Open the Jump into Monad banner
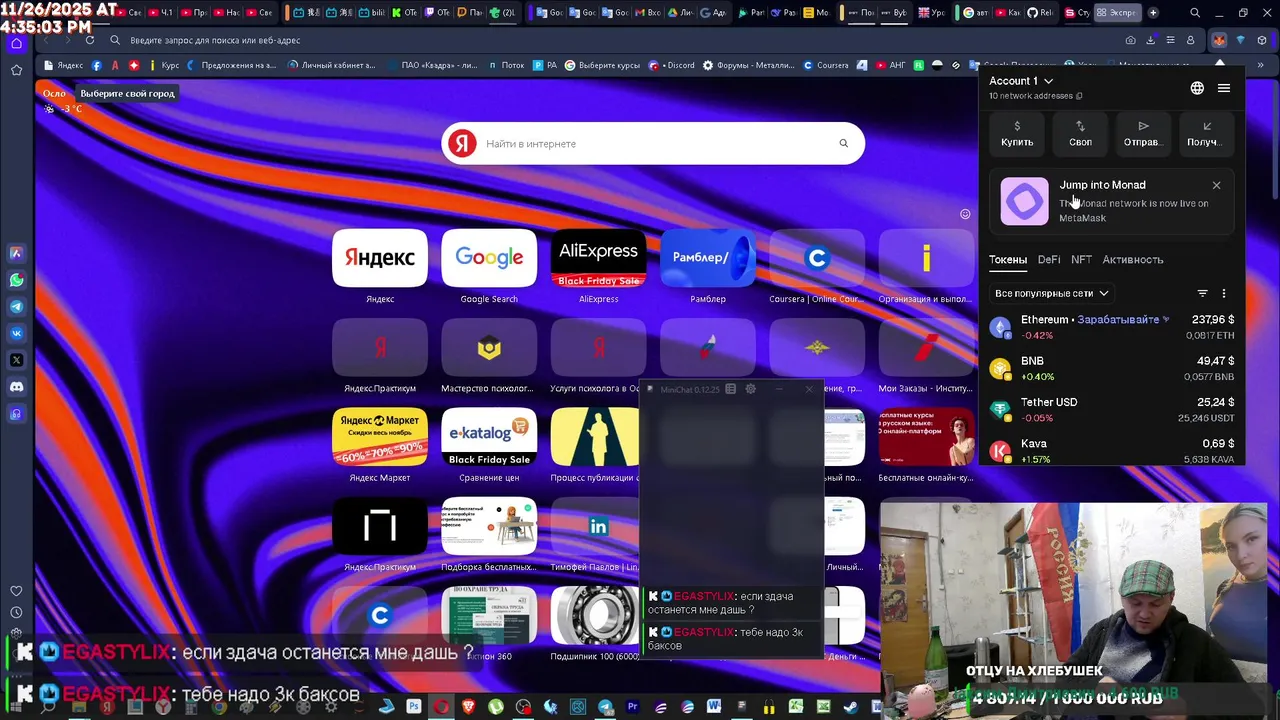Image resolution: width=1280 pixels, height=720 pixels. click(x=1111, y=202)
